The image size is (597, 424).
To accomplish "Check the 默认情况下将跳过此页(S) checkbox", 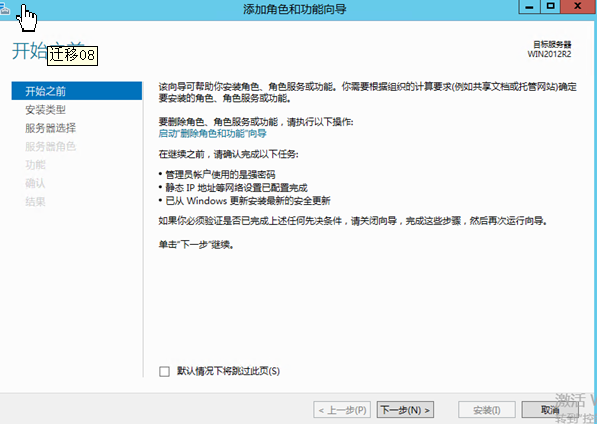I will 164,371.
